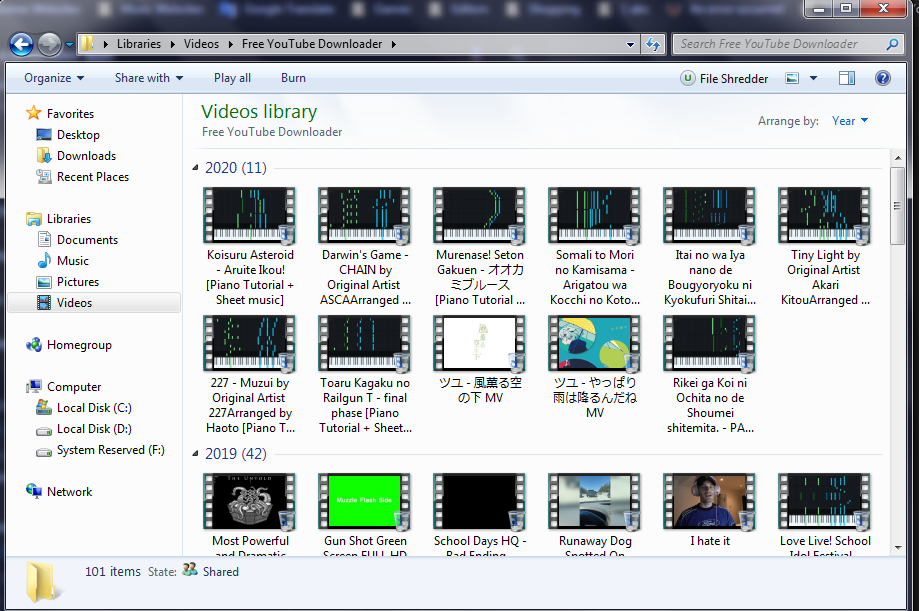Click the File Shredder toolbar button
This screenshot has height=611, width=919.
click(x=724, y=78)
